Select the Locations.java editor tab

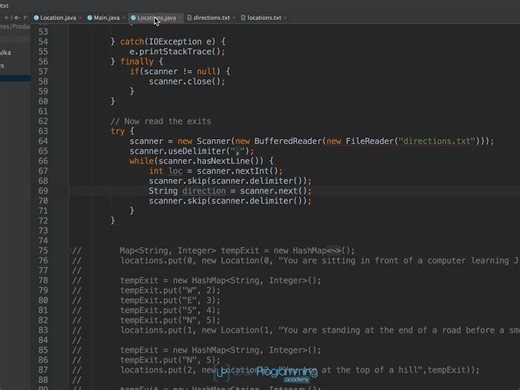[x=156, y=18]
